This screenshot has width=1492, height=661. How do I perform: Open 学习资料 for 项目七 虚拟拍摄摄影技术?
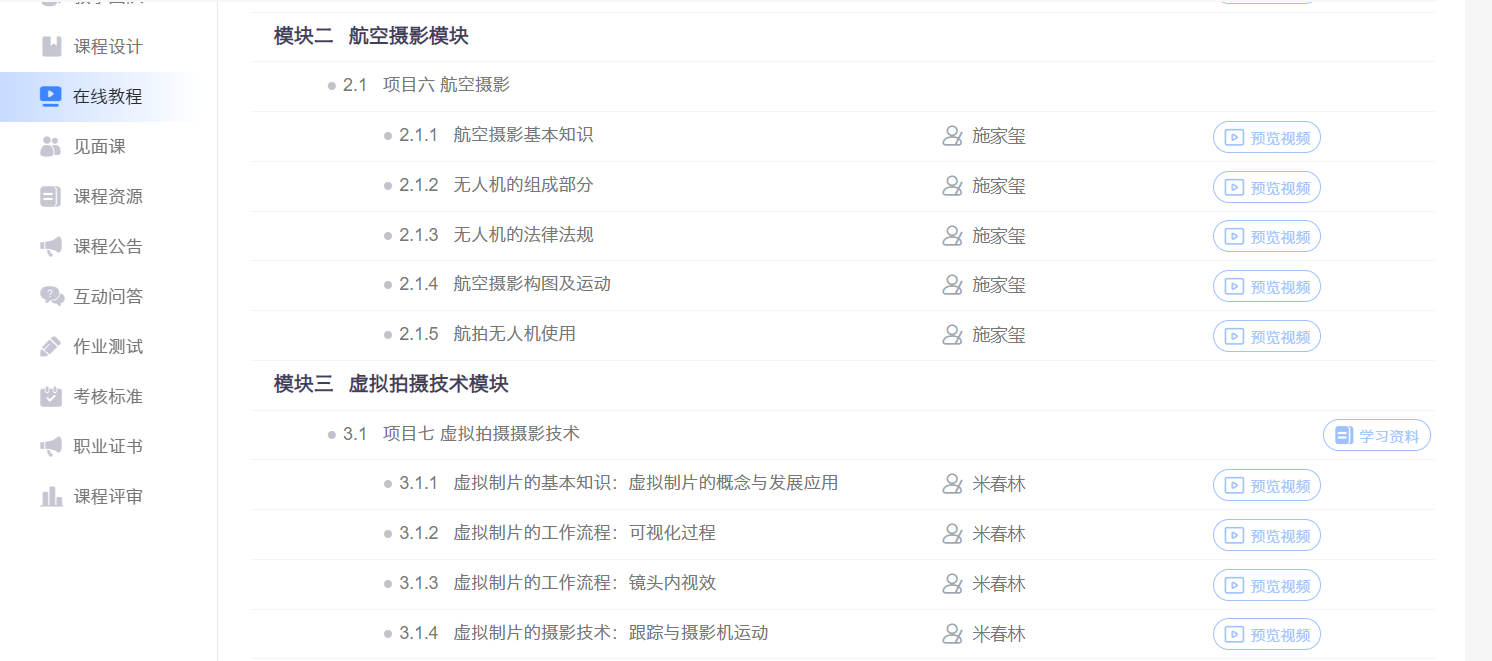[1376, 436]
